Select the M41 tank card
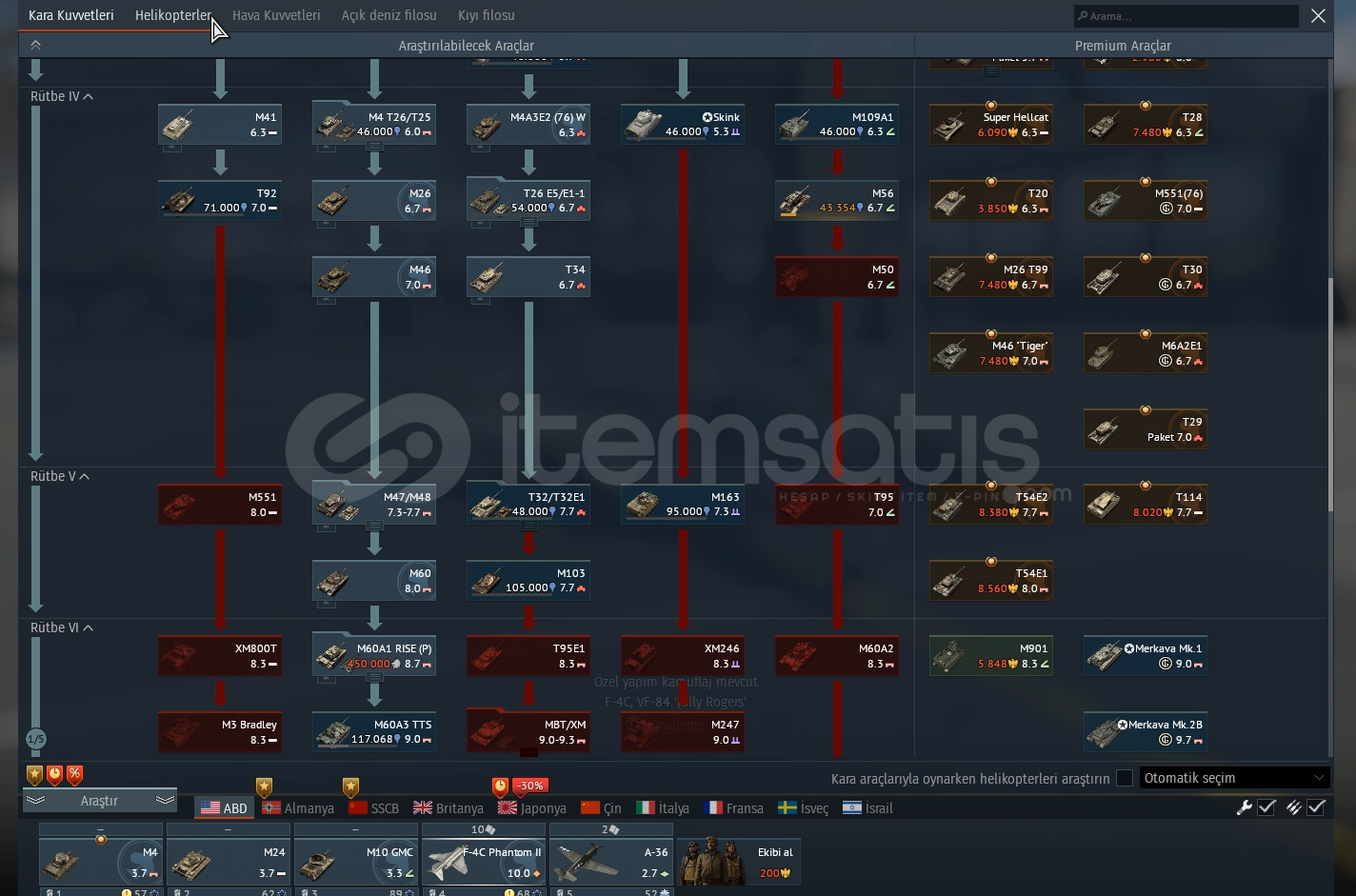The image size is (1356, 896). (x=220, y=125)
